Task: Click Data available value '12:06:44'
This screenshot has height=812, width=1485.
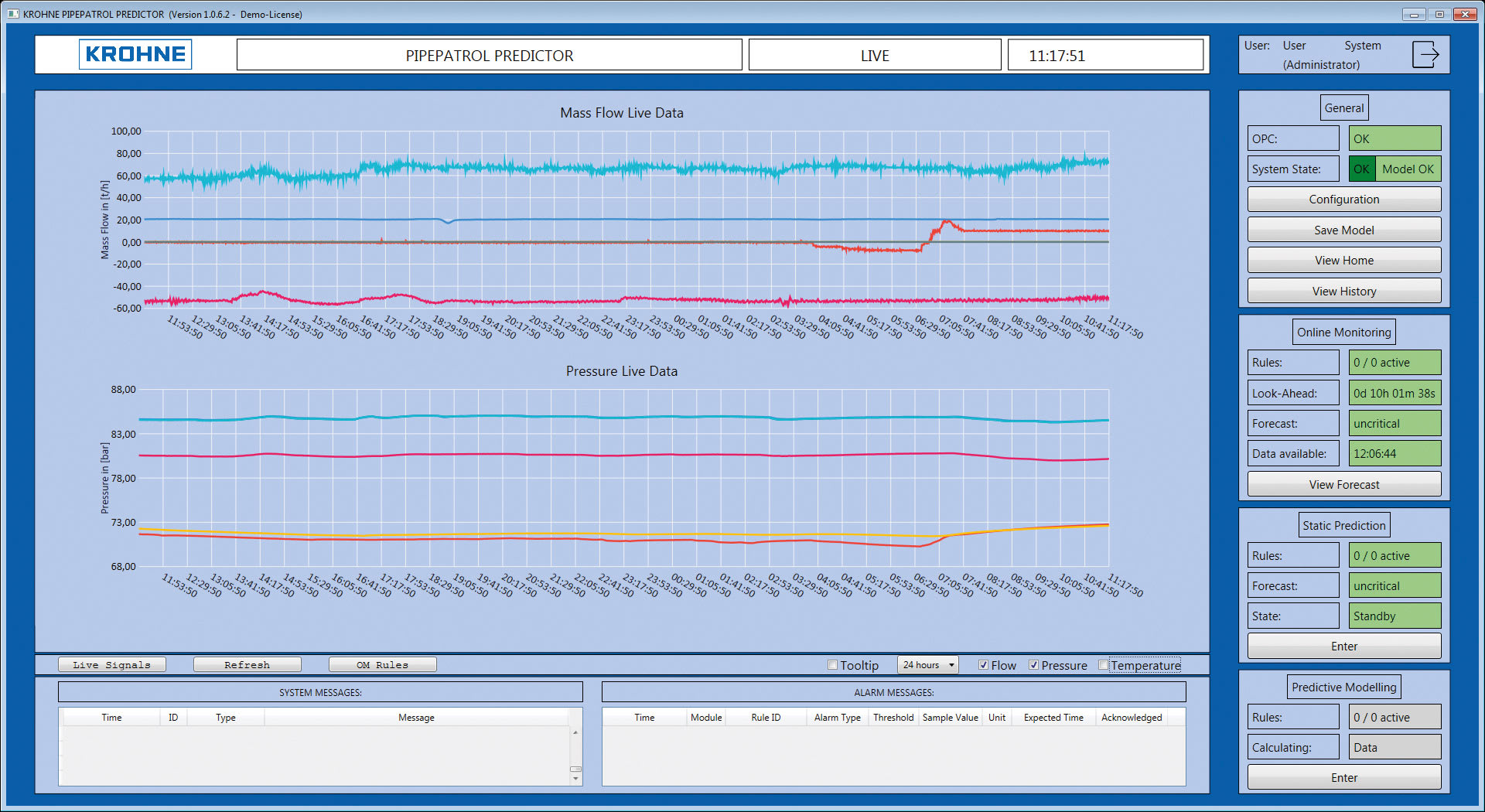Action: pyautogui.click(x=1395, y=454)
